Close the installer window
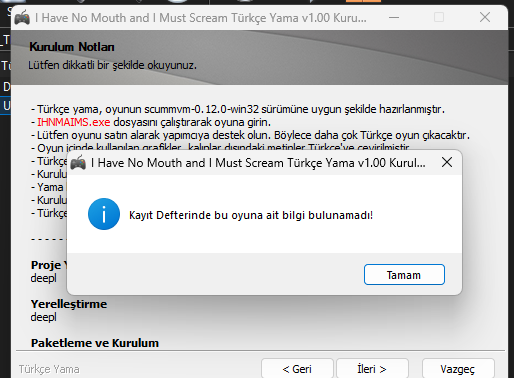This screenshot has height=378, width=514. point(485,17)
